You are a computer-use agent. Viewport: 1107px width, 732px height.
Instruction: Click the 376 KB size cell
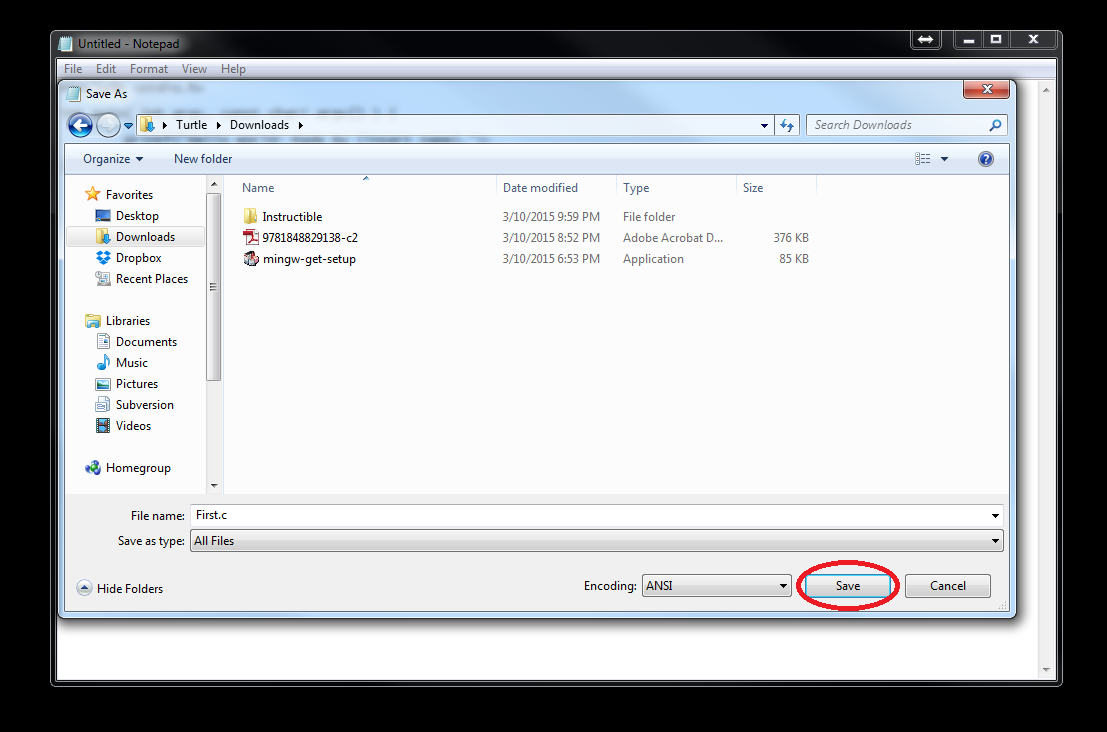[x=791, y=238]
